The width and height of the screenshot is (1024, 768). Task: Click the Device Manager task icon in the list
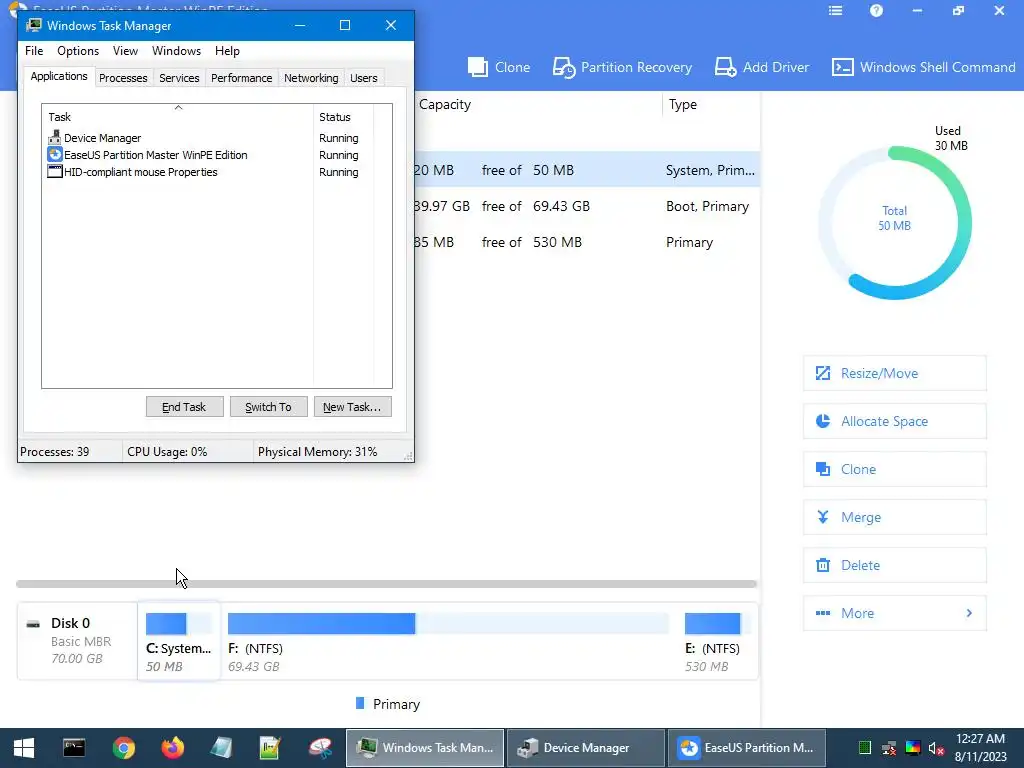click(54, 137)
